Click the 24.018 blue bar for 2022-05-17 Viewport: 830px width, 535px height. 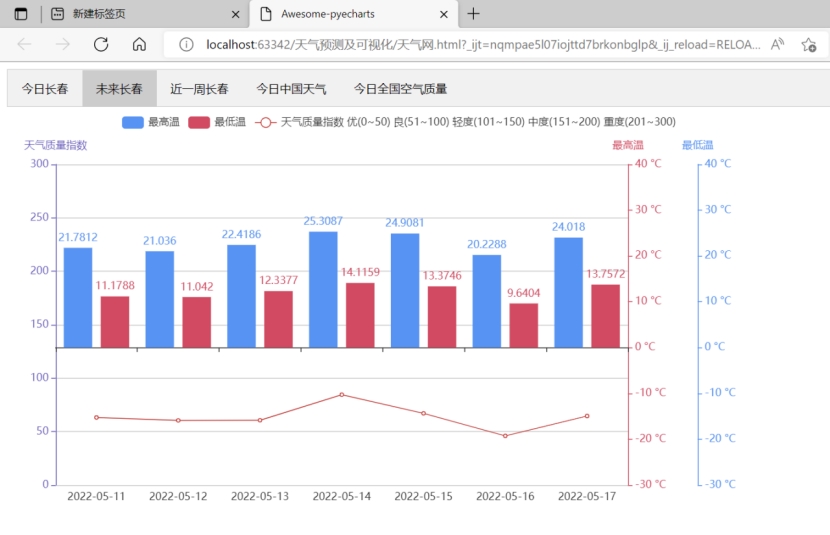point(569,293)
